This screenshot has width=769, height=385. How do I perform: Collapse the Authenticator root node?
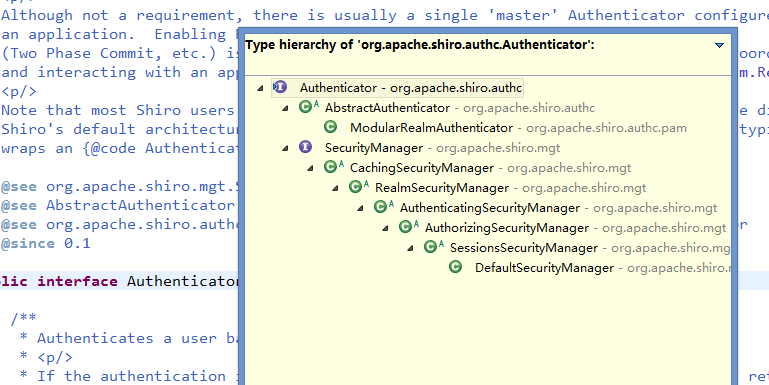tap(260, 88)
